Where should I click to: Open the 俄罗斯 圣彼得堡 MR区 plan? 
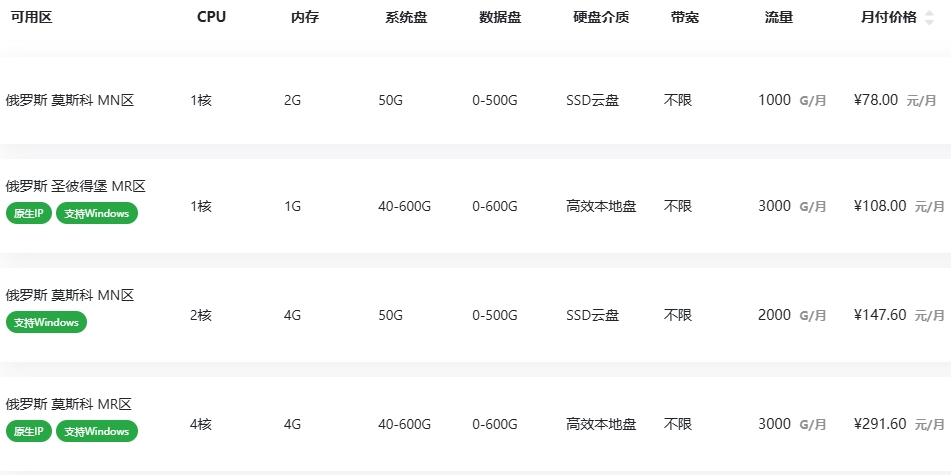76,186
